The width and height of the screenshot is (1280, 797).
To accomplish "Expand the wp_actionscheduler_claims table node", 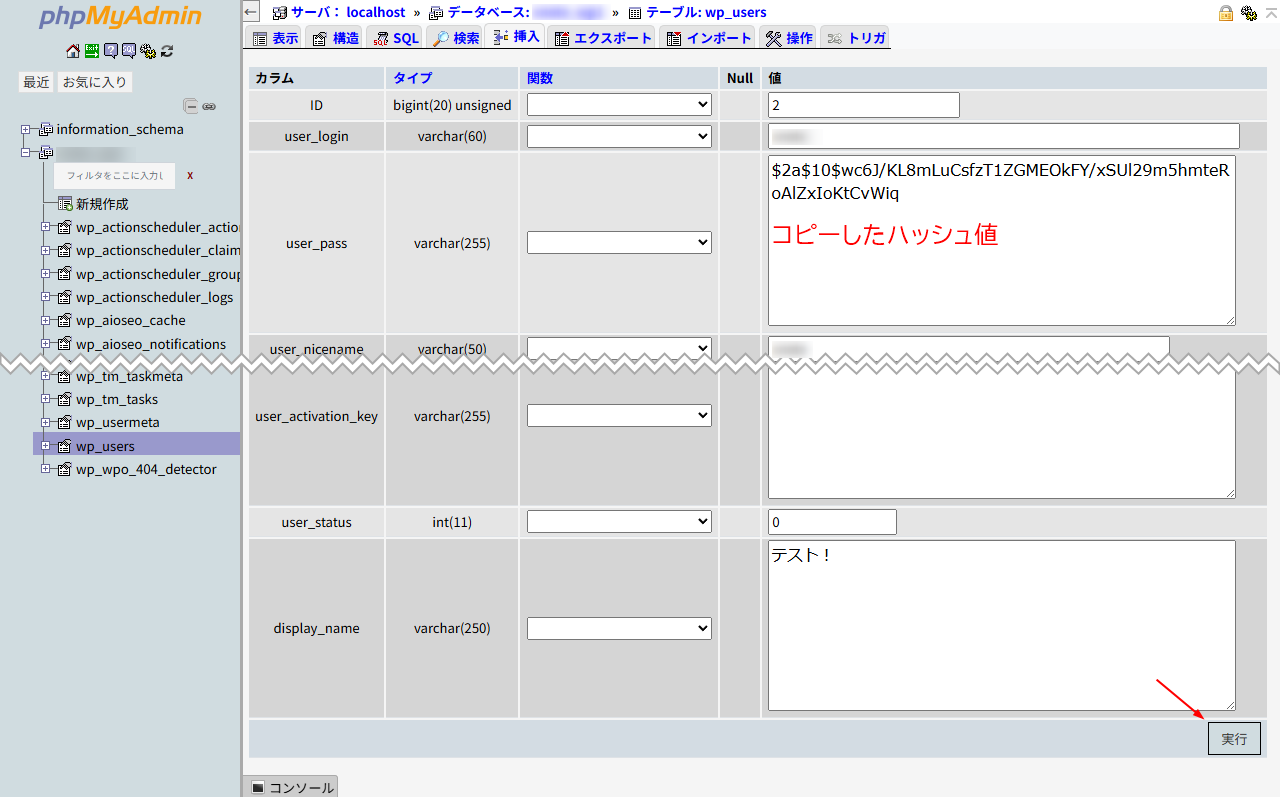I will click(x=45, y=250).
